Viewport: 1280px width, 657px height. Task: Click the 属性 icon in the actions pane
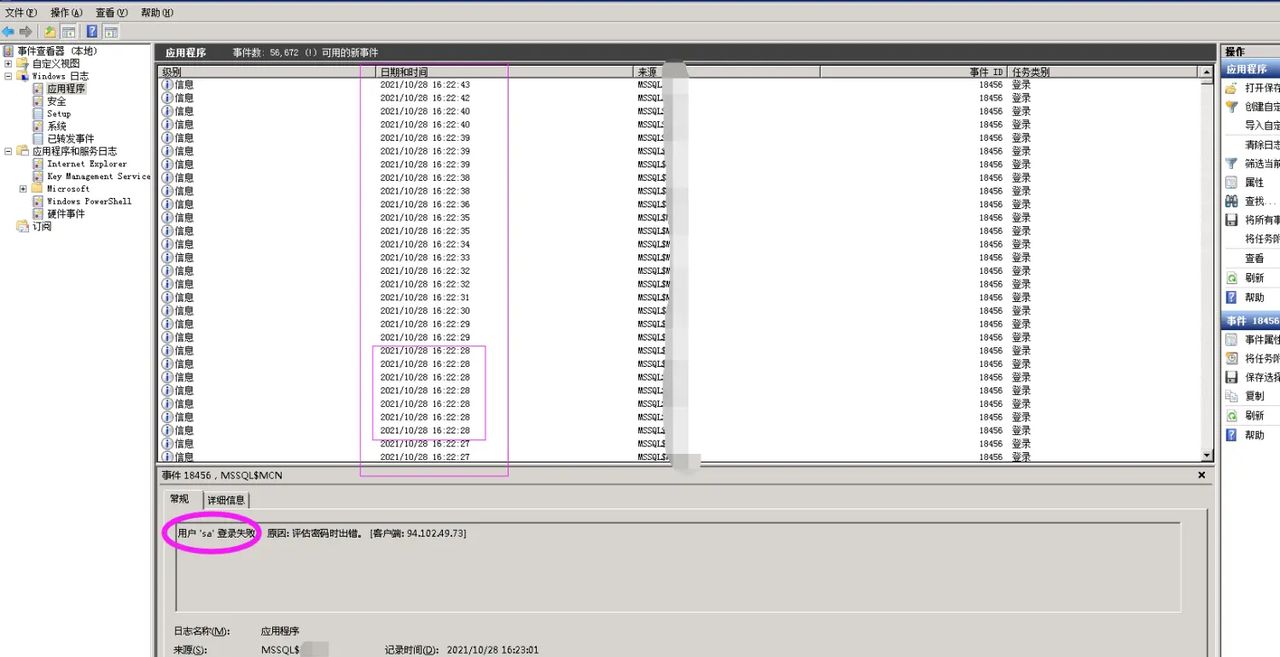click(x=1232, y=182)
